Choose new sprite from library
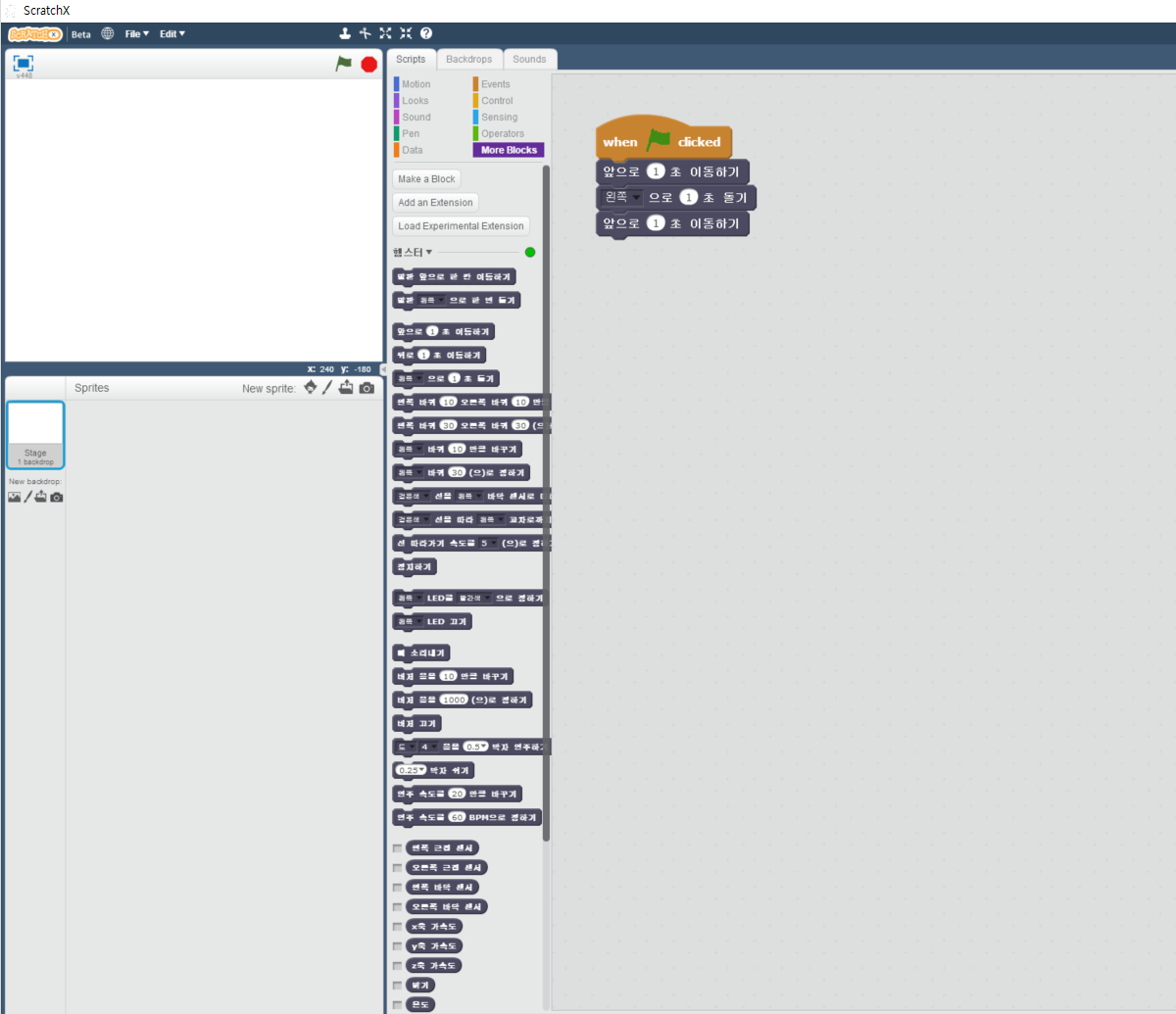1176x1014 pixels. [311, 388]
